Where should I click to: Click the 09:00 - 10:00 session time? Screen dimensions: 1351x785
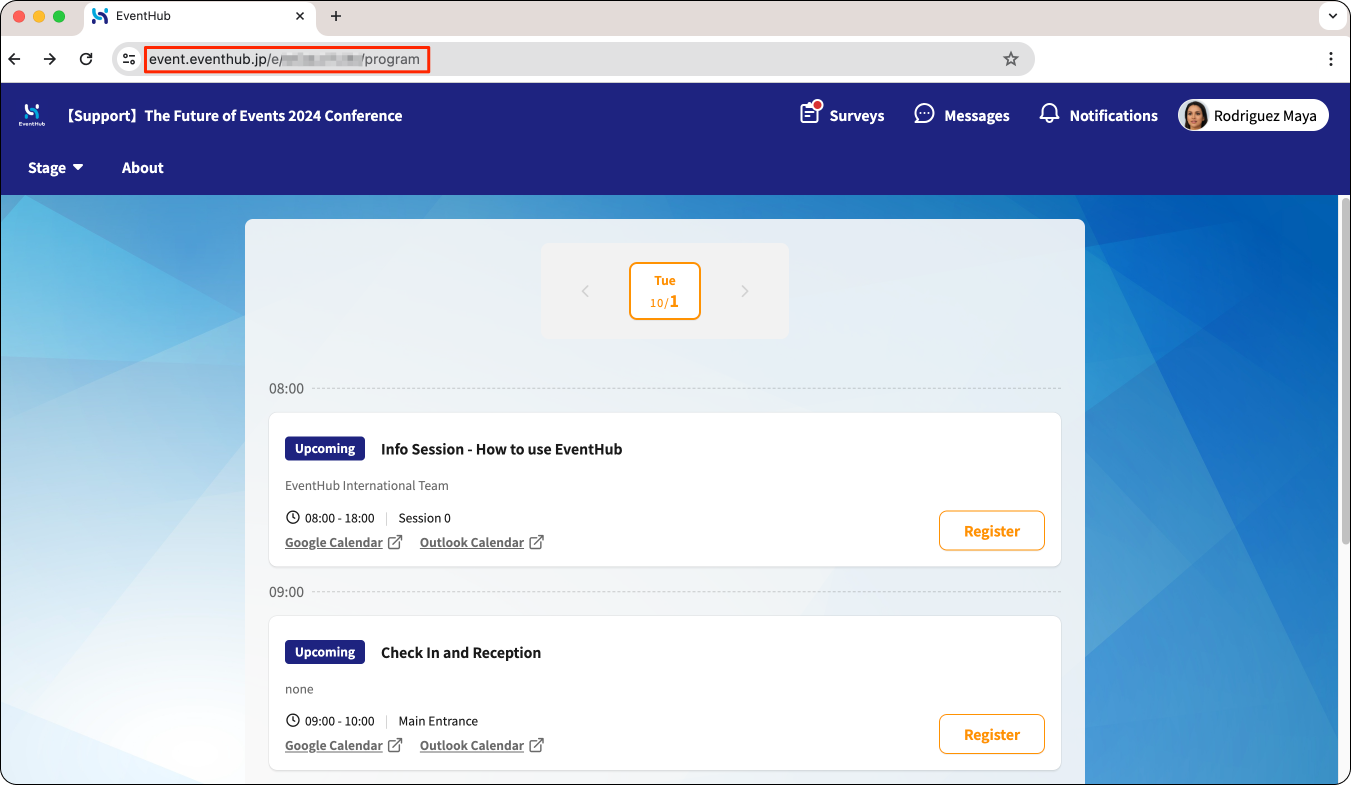coord(340,721)
